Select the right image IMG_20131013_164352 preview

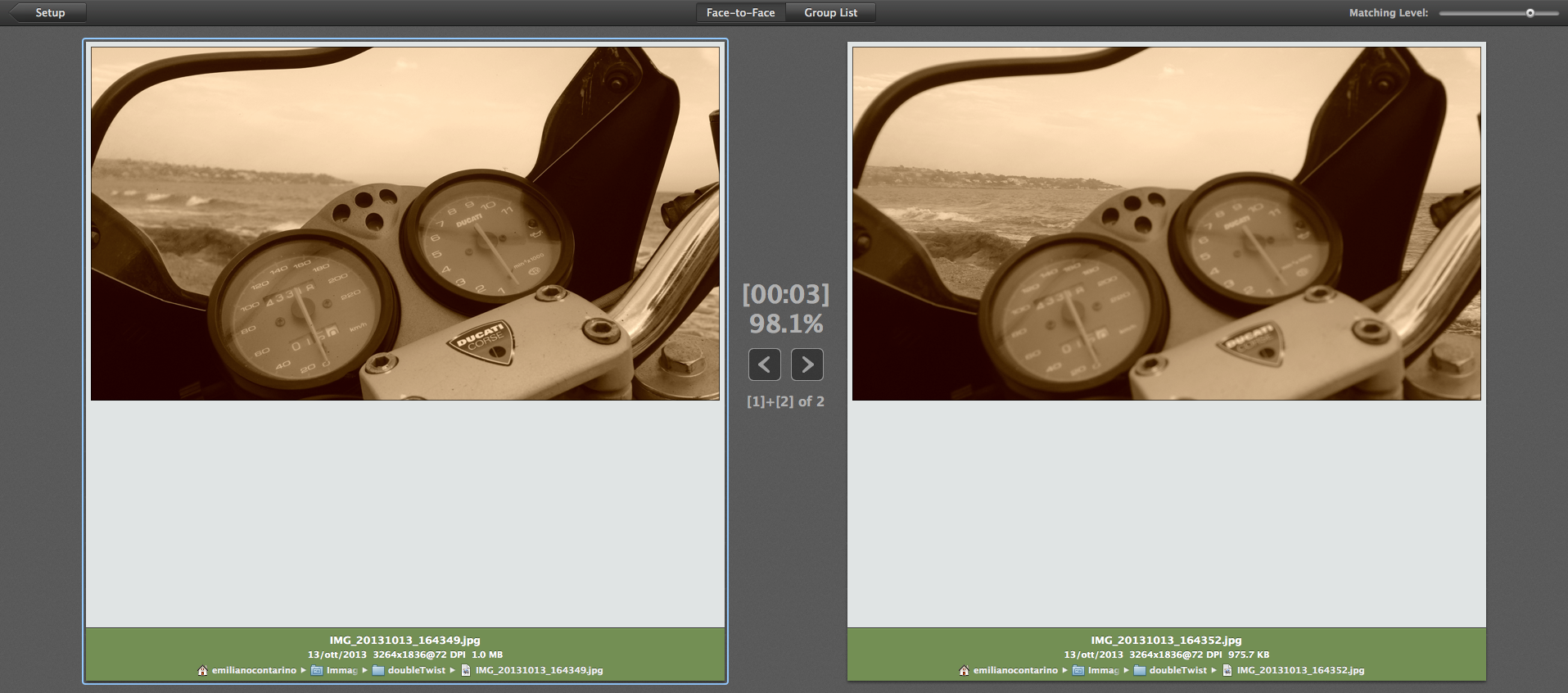[1166, 224]
